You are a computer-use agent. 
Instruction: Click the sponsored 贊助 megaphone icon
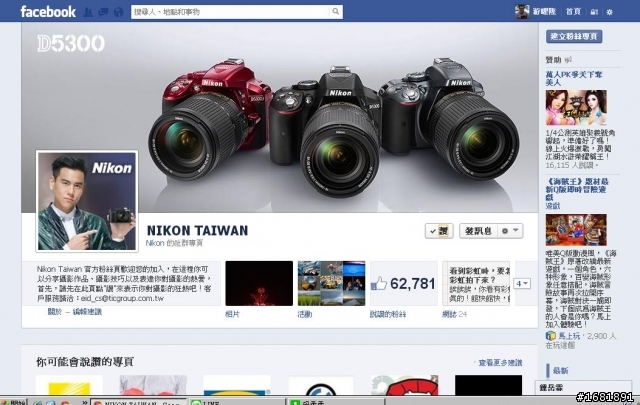[x=568, y=60]
